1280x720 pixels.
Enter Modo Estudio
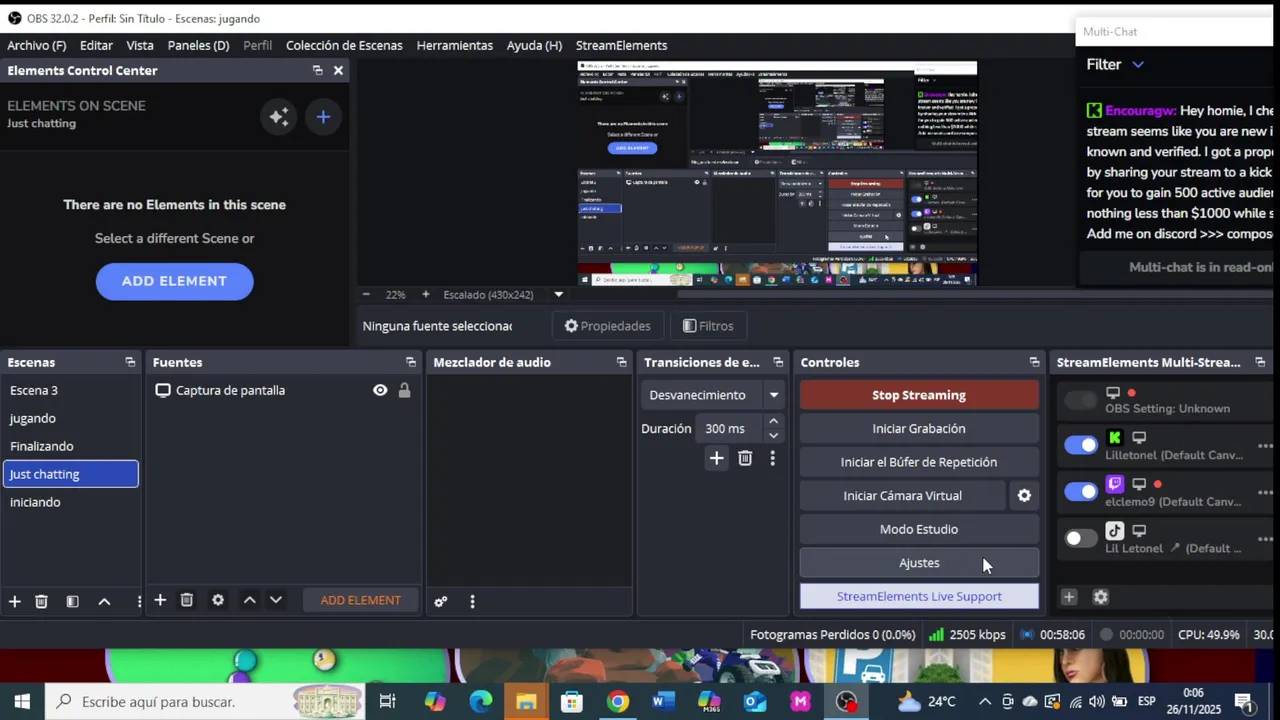coord(919,529)
